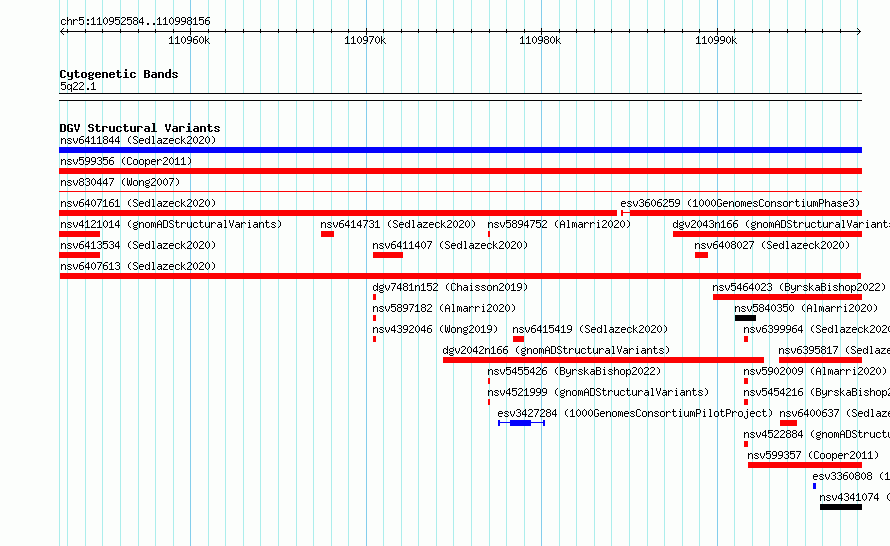
Task: Open nsv4121014 (gnomADStructuralVariants) label
Action: [171, 224]
